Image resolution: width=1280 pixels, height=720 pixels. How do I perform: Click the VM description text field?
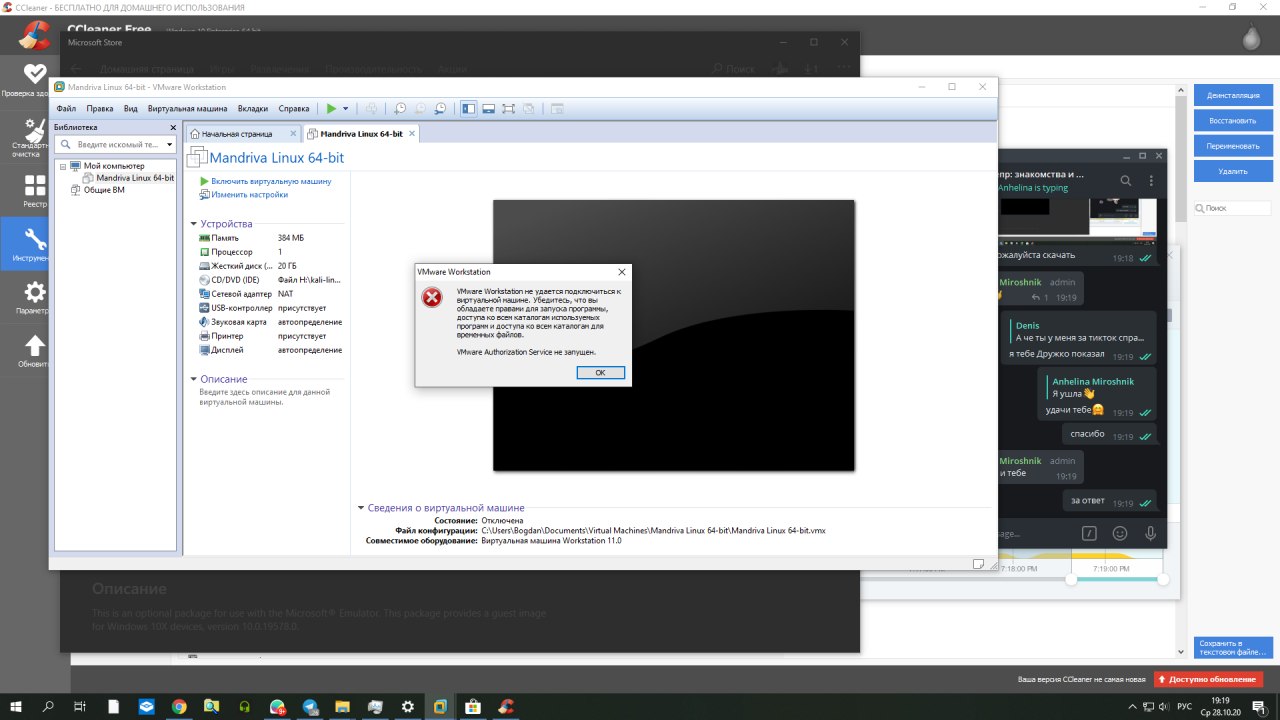(265, 397)
